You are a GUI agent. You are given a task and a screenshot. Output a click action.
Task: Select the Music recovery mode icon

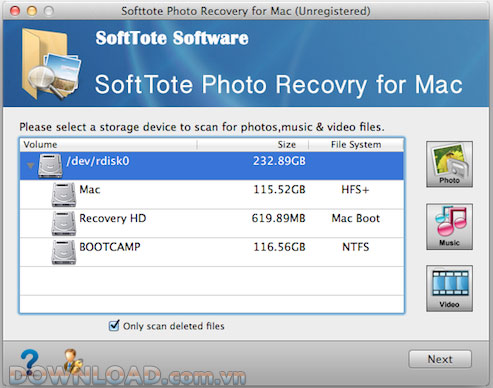[449, 227]
